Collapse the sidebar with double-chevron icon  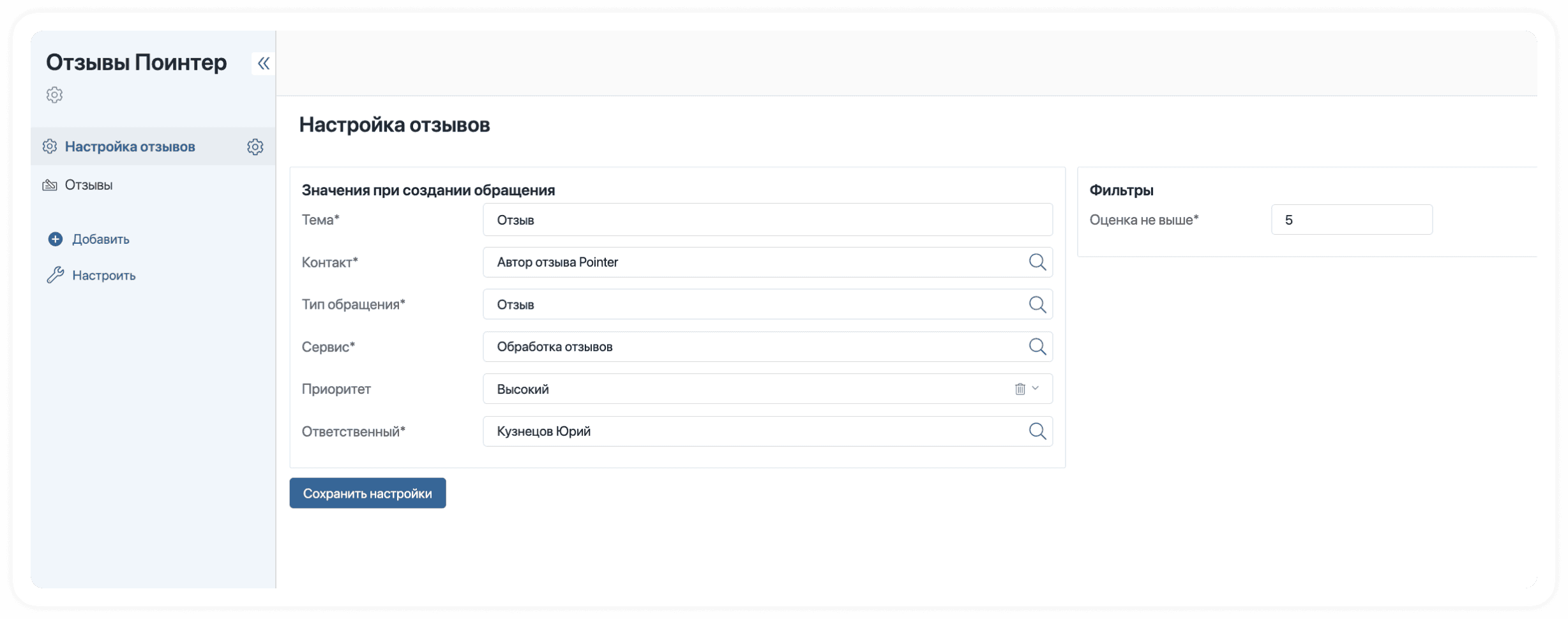[263, 63]
